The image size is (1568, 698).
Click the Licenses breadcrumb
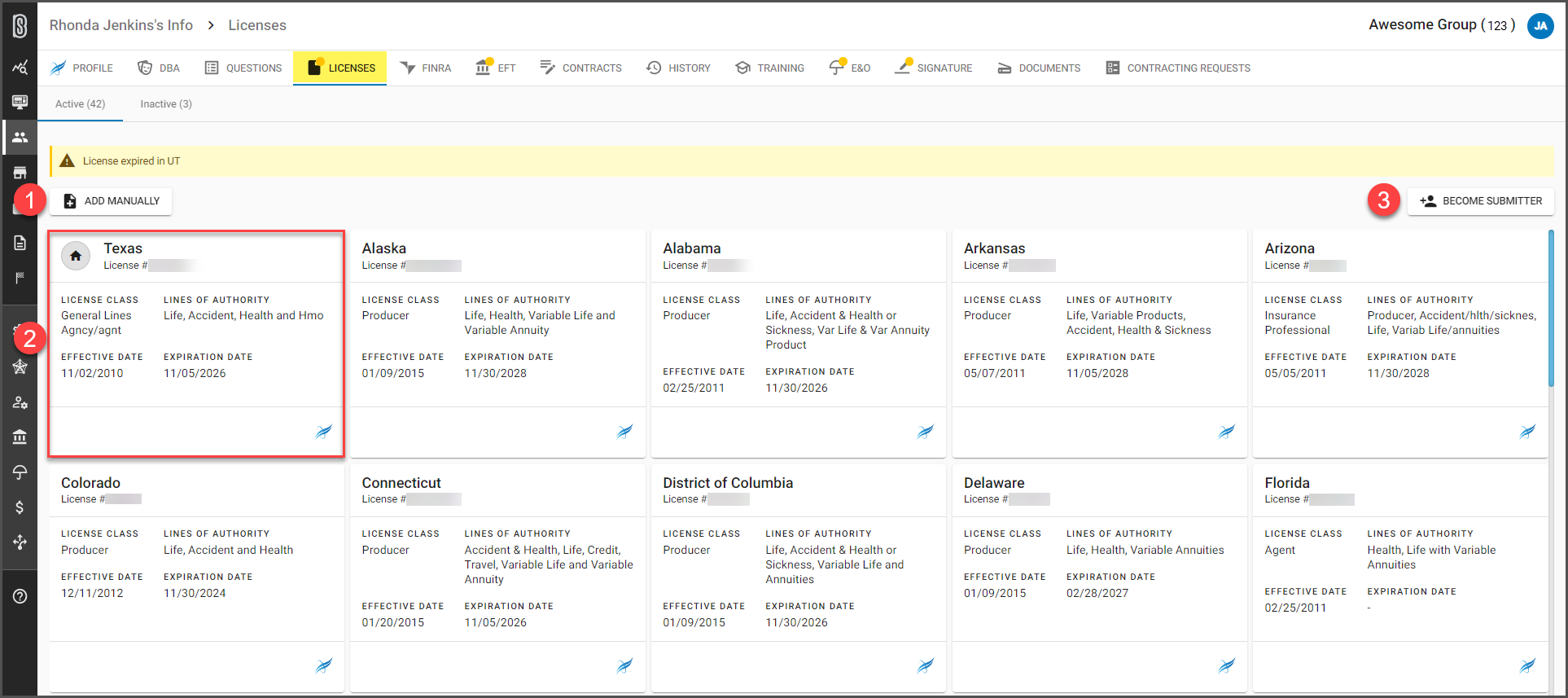[x=257, y=25]
